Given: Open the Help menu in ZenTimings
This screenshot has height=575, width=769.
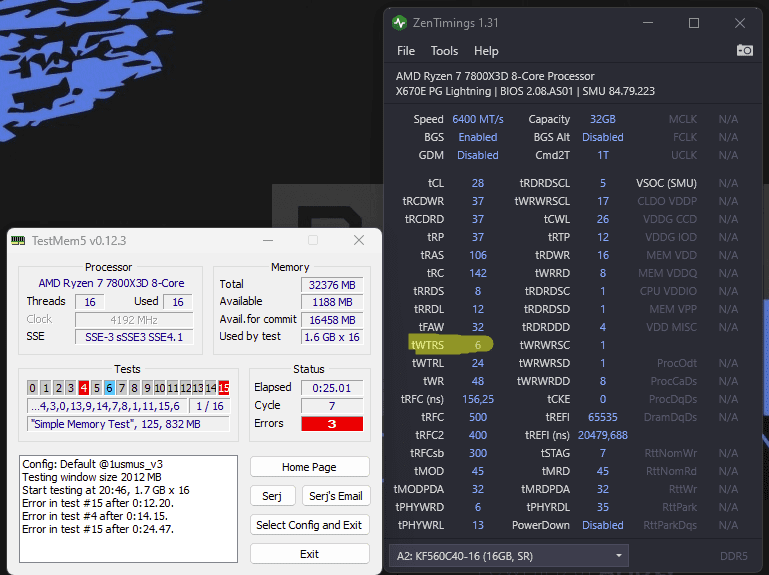Looking at the screenshot, I should pyautogui.click(x=486, y=51).
